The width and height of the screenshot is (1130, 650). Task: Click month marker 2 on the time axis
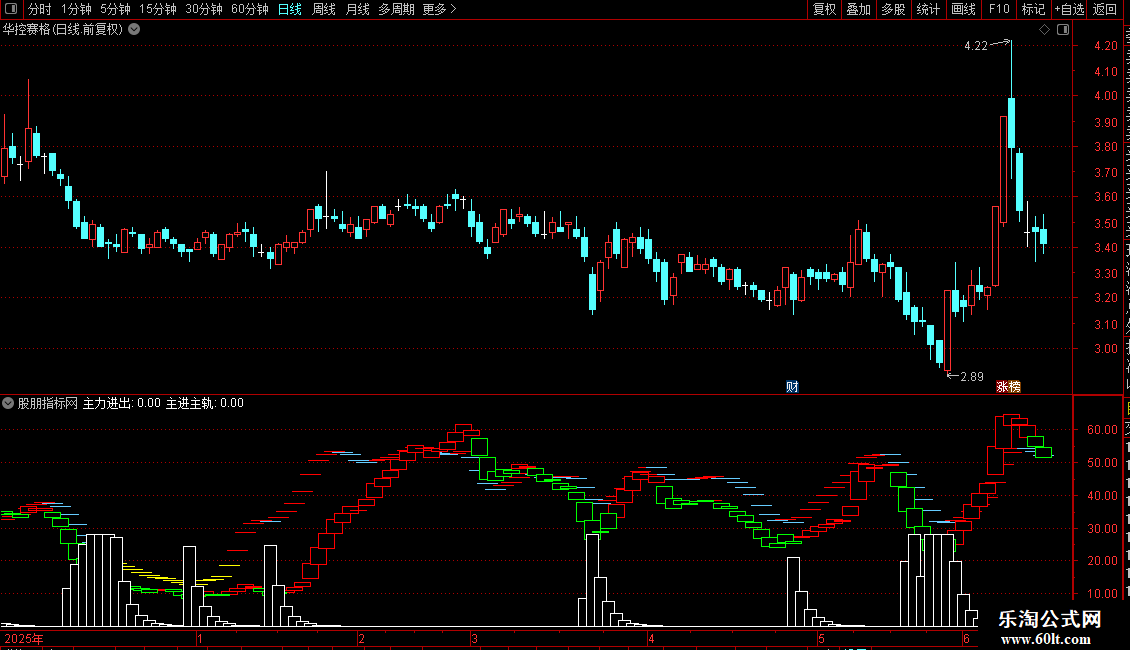point(361,638)
